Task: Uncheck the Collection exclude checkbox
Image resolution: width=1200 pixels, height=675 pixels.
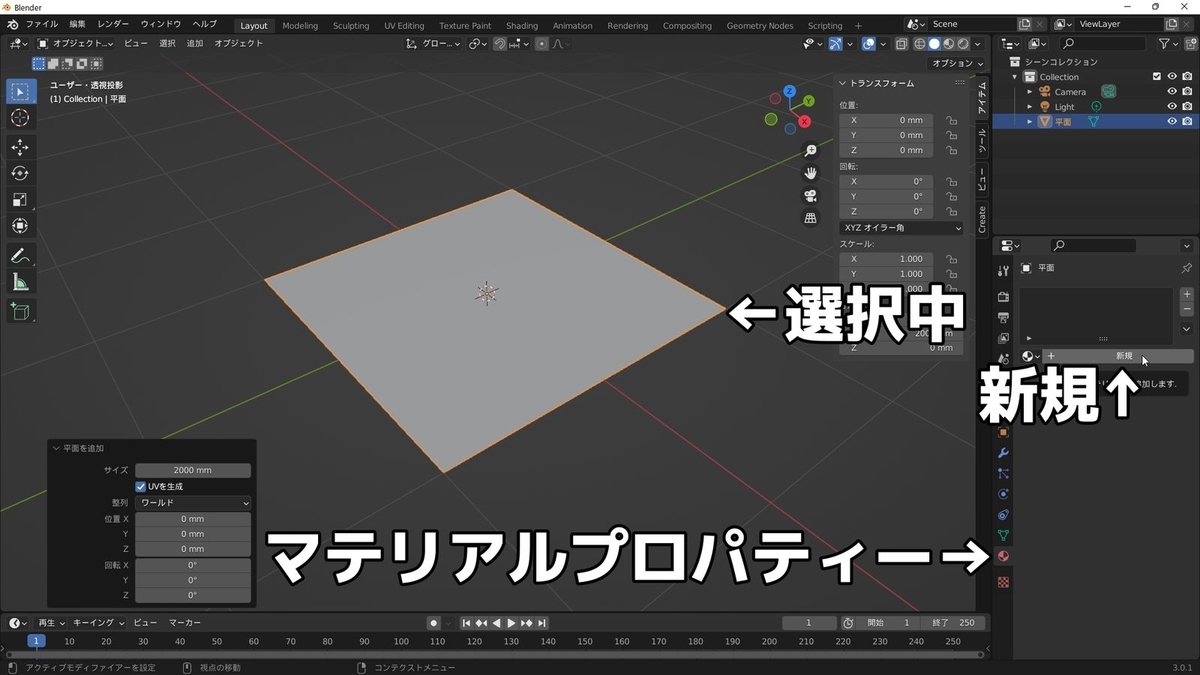Action: [x=1157, y=76]
